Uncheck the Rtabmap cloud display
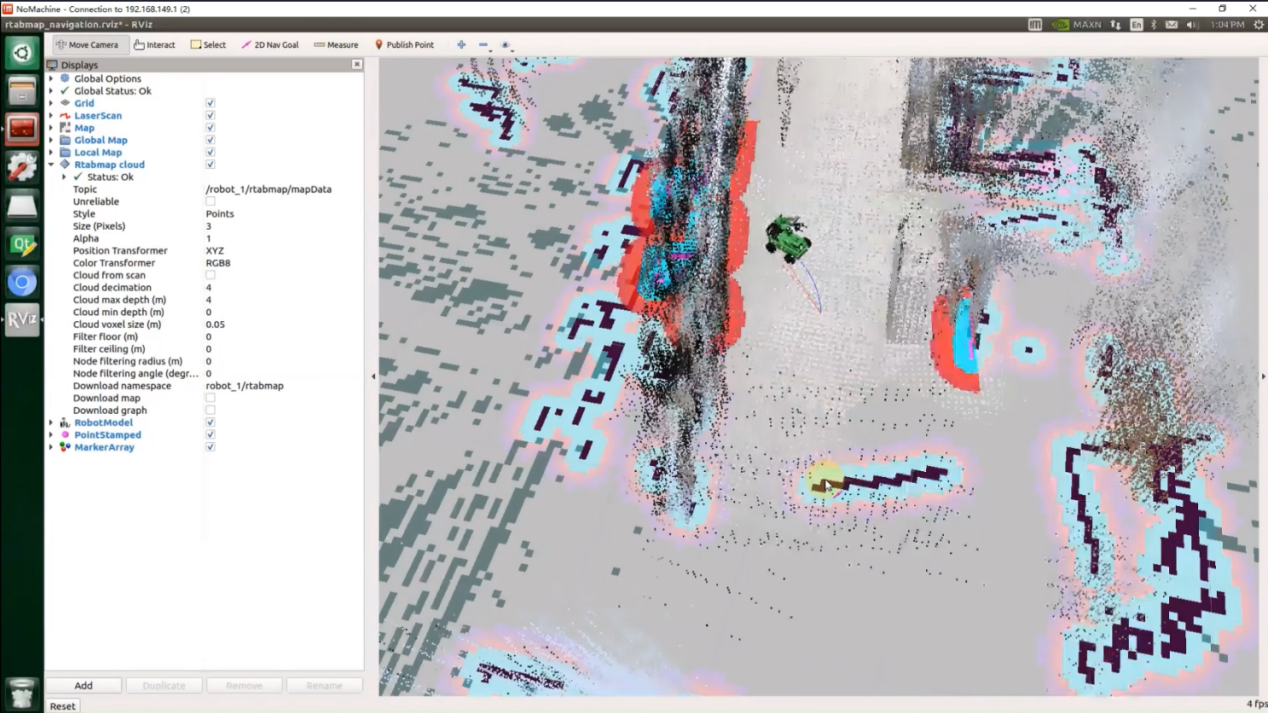The height and width of the screenshot is (713, 1268). [x=210, y=164]
